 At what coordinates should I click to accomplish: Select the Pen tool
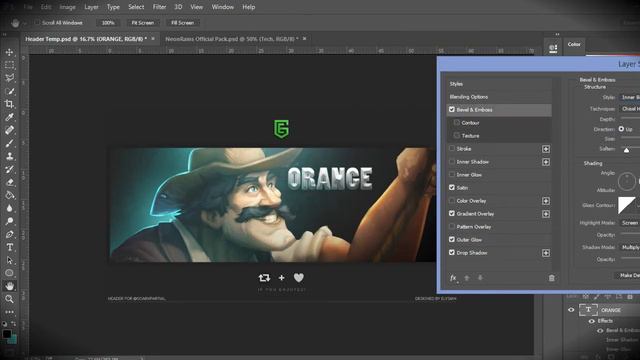[x=9, y=234]
